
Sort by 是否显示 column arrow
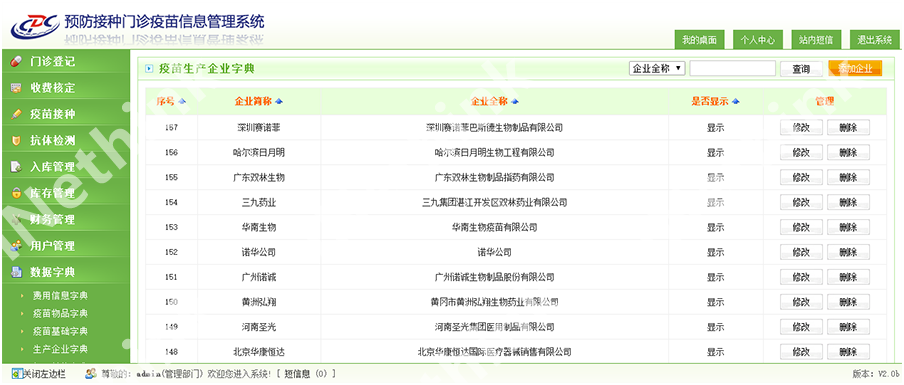(x=736, y=101)
